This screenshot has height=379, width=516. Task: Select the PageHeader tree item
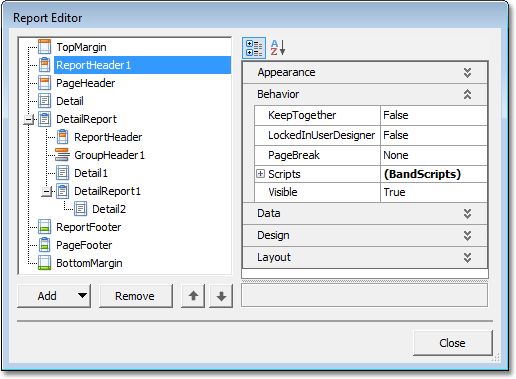point(86,83)
